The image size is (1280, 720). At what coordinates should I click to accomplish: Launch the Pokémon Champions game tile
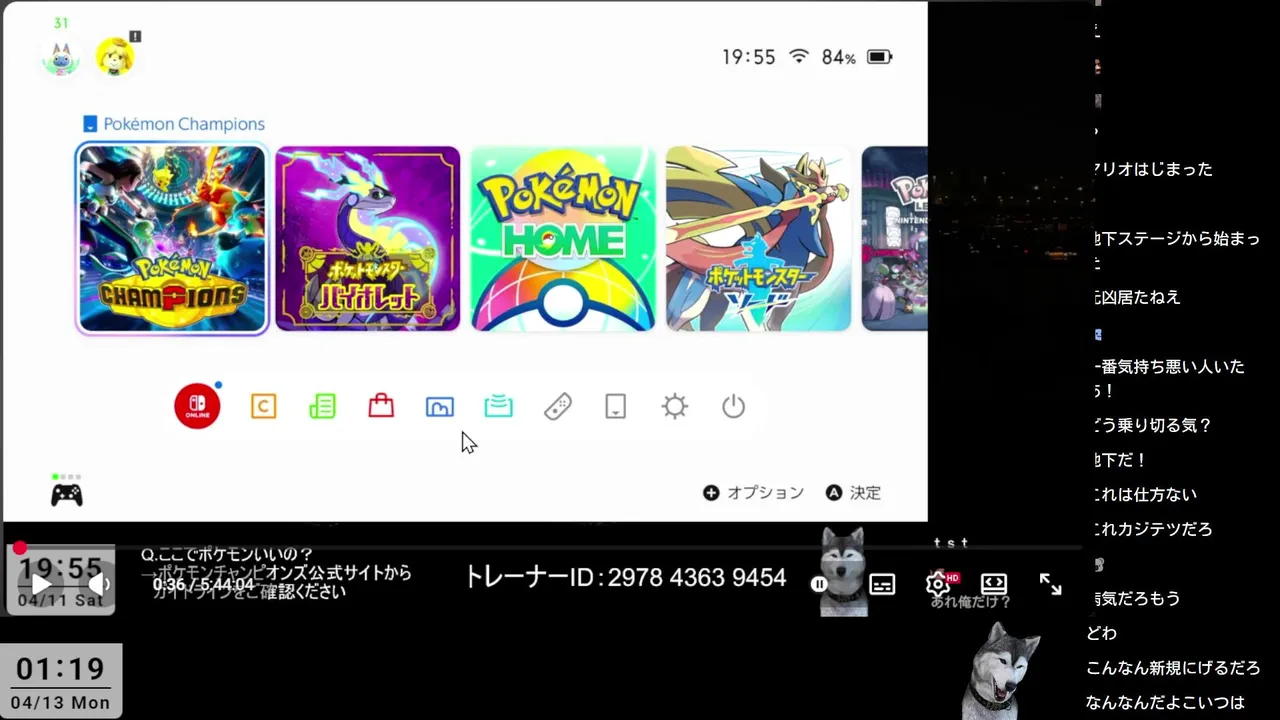tap(172, 238)
